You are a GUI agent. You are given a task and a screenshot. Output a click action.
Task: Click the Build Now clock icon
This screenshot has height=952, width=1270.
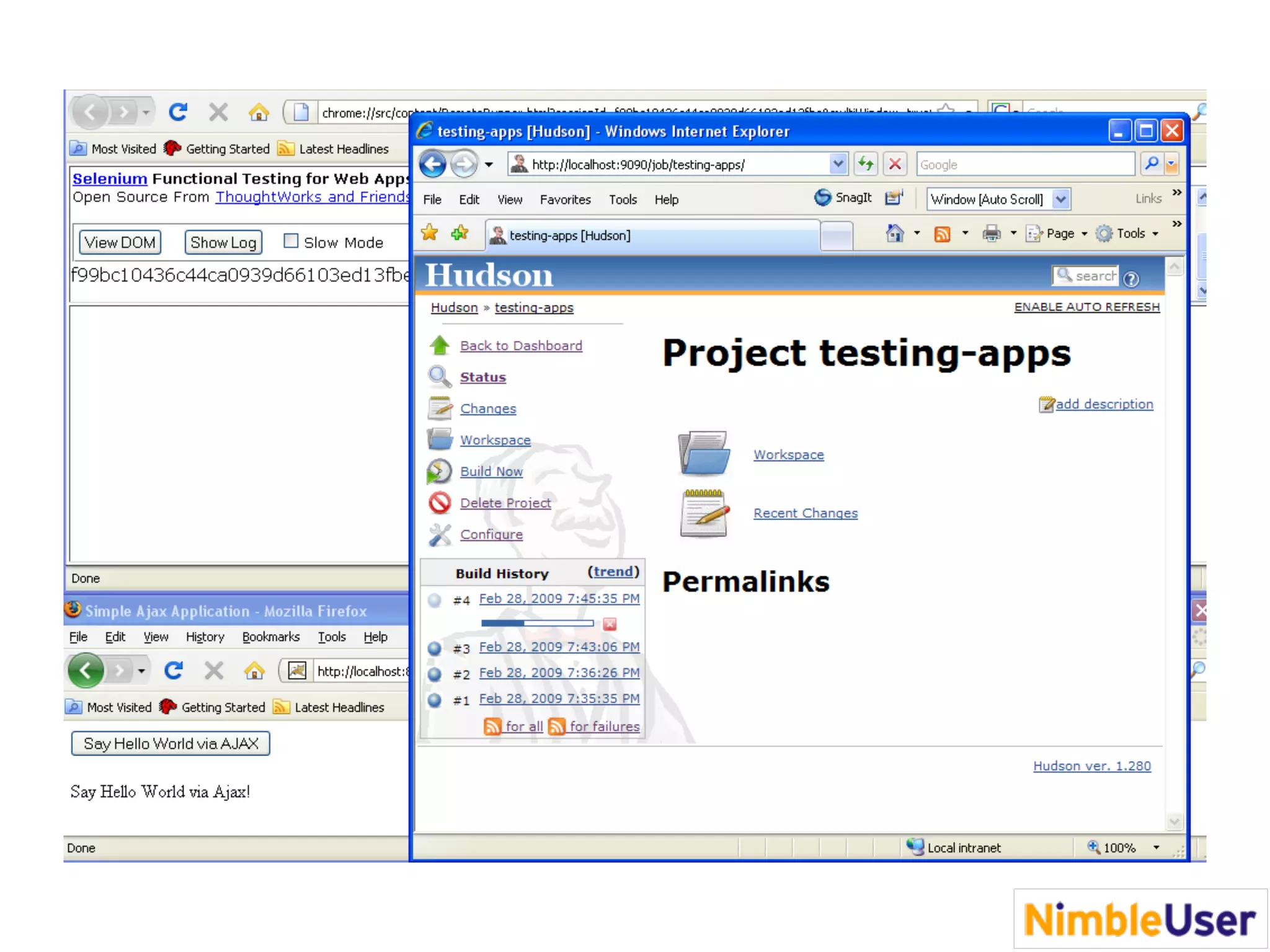pos(439,472)
